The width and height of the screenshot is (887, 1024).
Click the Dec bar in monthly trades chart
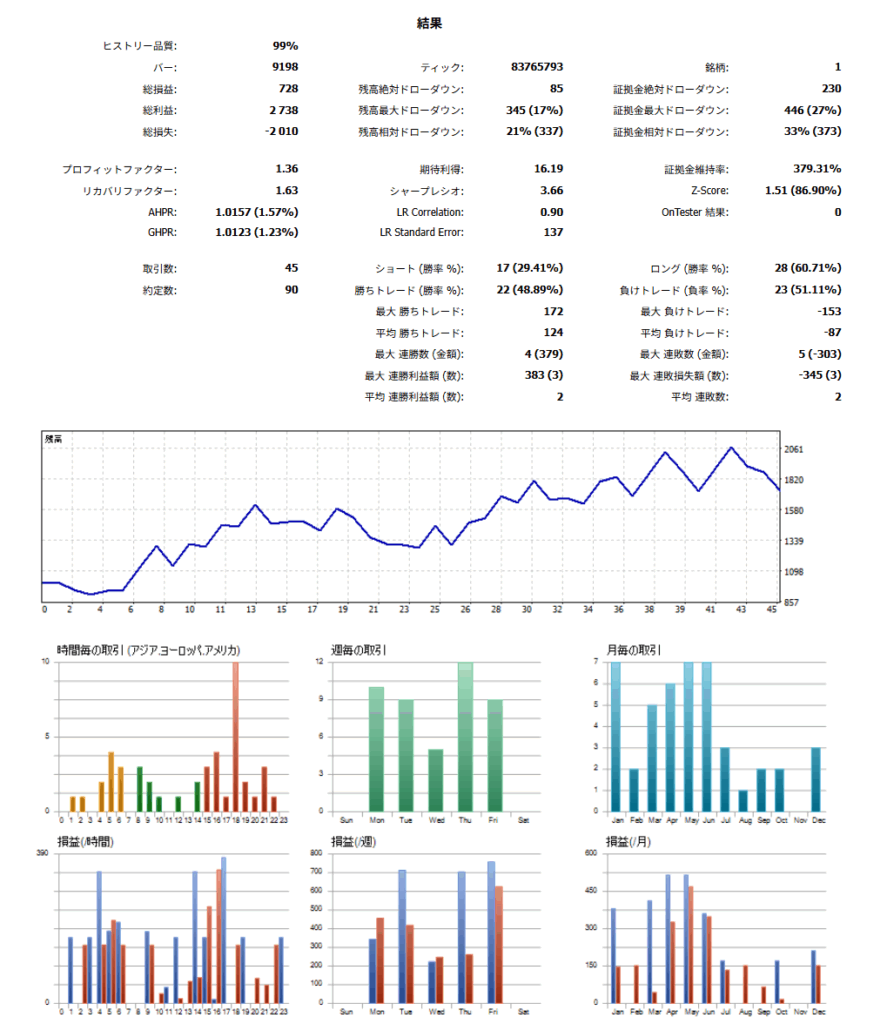815,779
